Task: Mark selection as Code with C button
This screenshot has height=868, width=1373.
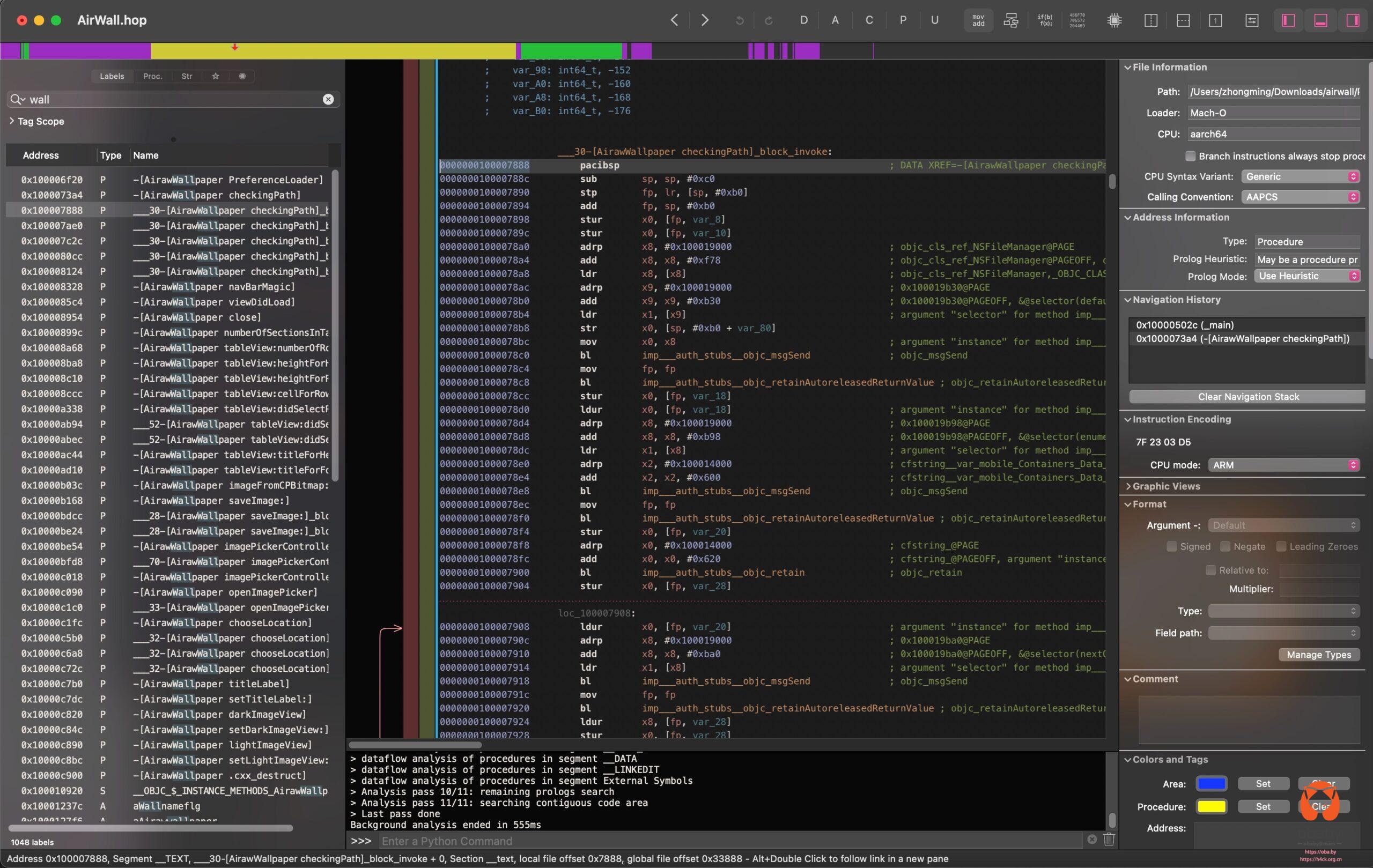Action: [x=869, y=20]
